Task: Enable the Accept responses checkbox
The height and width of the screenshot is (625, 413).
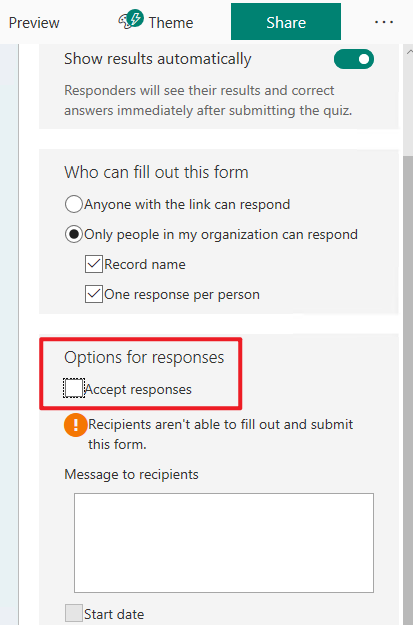Action: [x=74, y=388]
